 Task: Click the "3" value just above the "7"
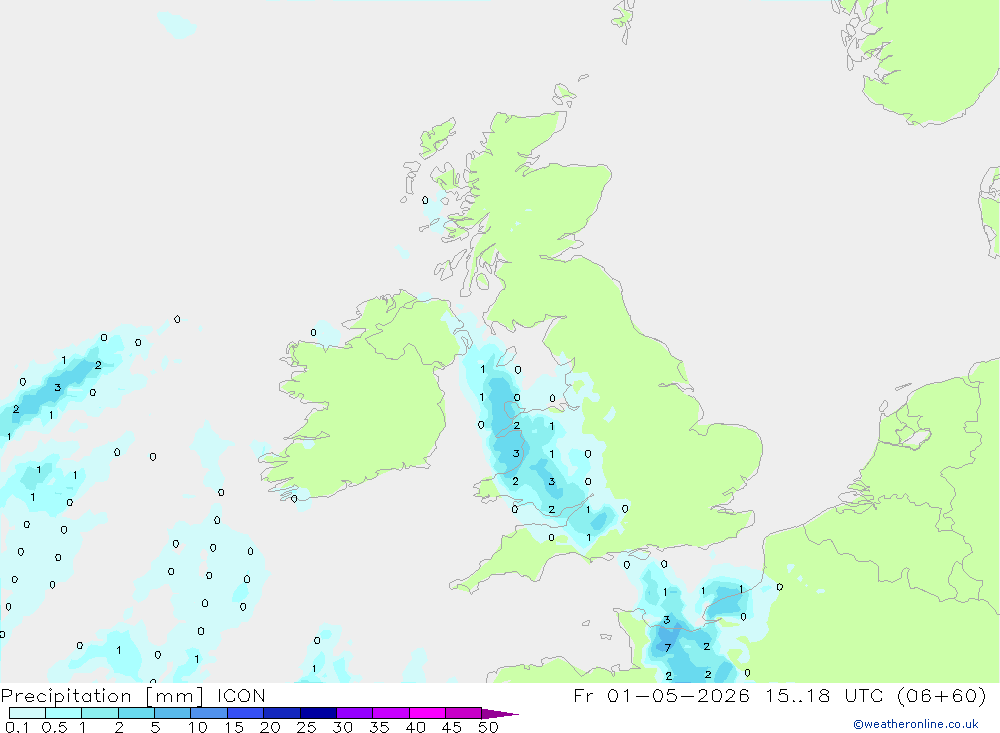(x=666, y=619)
